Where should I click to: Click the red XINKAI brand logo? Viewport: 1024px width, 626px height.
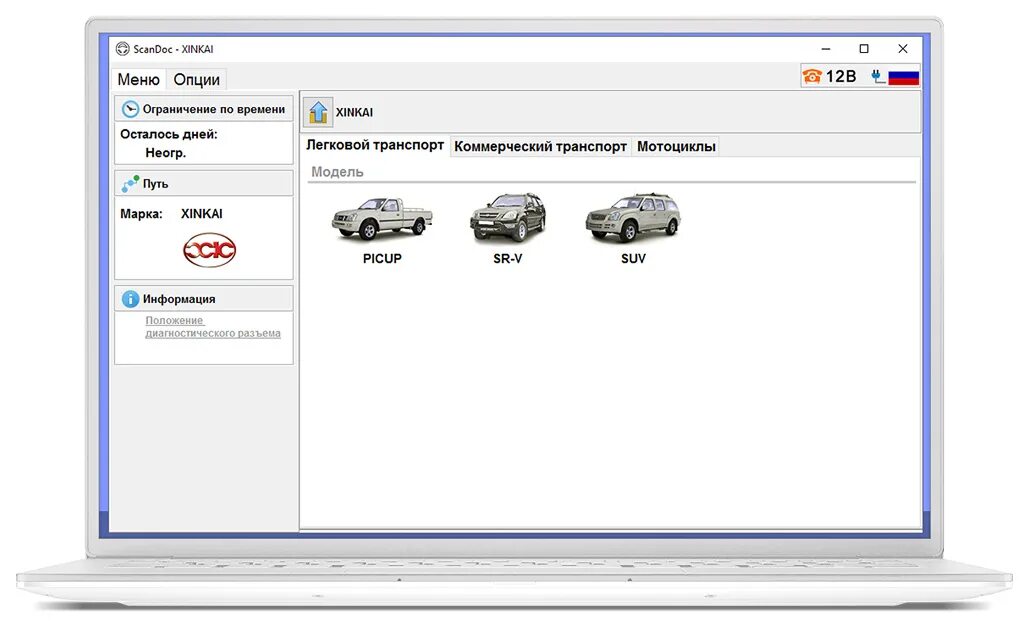coord(209,250)
